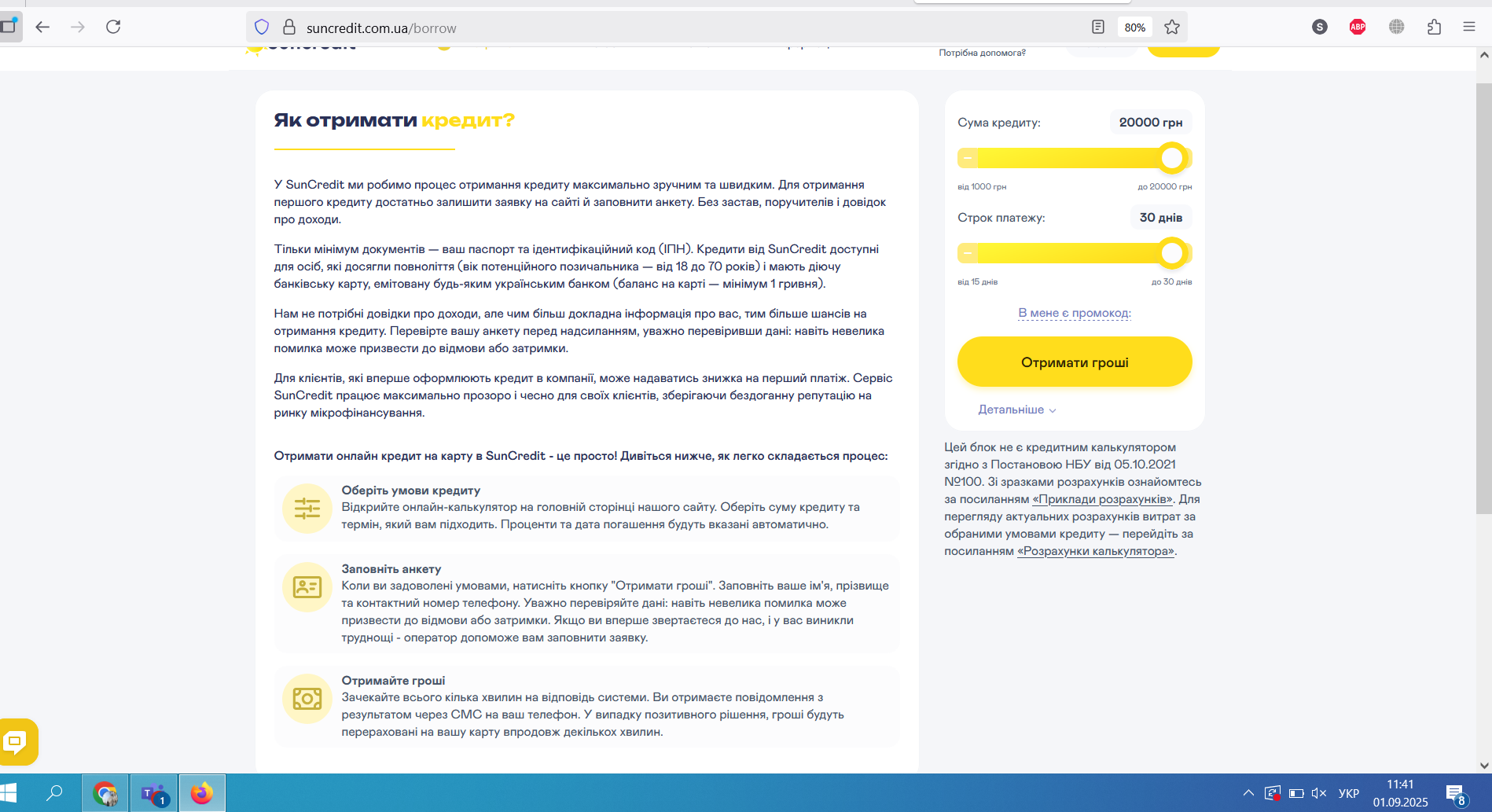Click the Строк платежу: label
This screenshot has height=812, width=1492.
tap(1001, 218)
